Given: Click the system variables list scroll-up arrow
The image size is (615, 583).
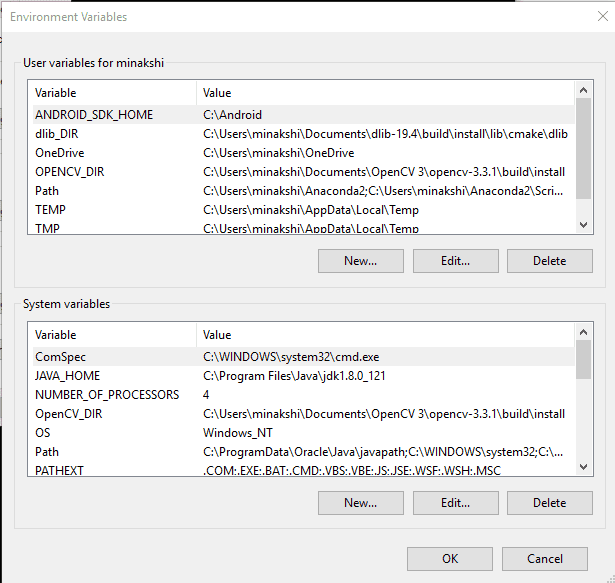Looking at the screenshot, I should coord(584,332).
